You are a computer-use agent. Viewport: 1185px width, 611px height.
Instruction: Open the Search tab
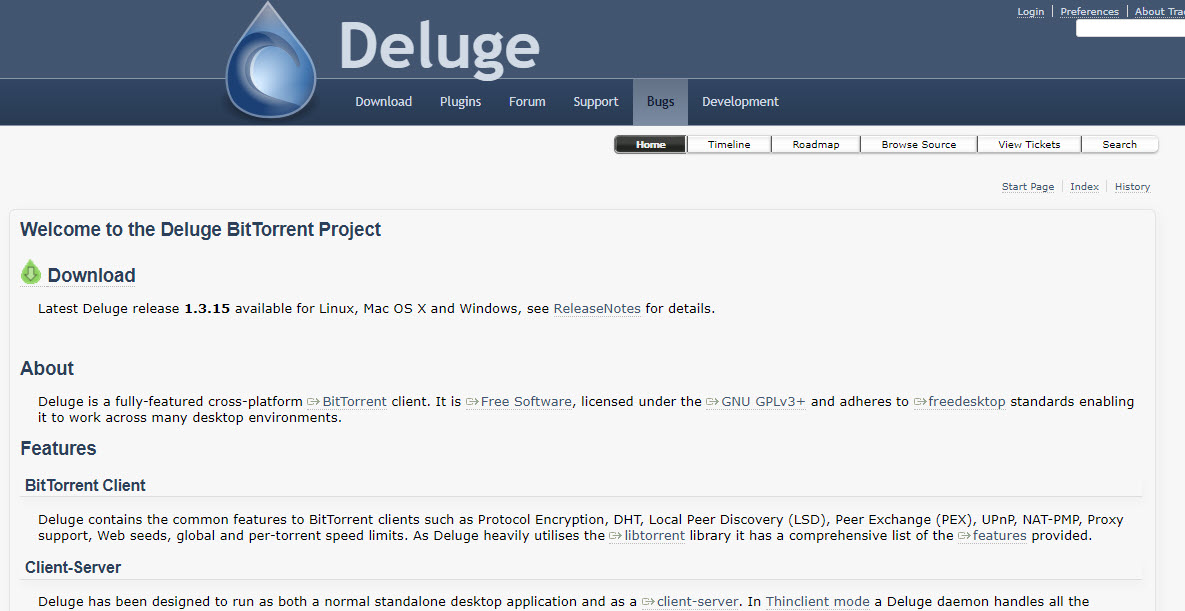[x=1119, y=144]
